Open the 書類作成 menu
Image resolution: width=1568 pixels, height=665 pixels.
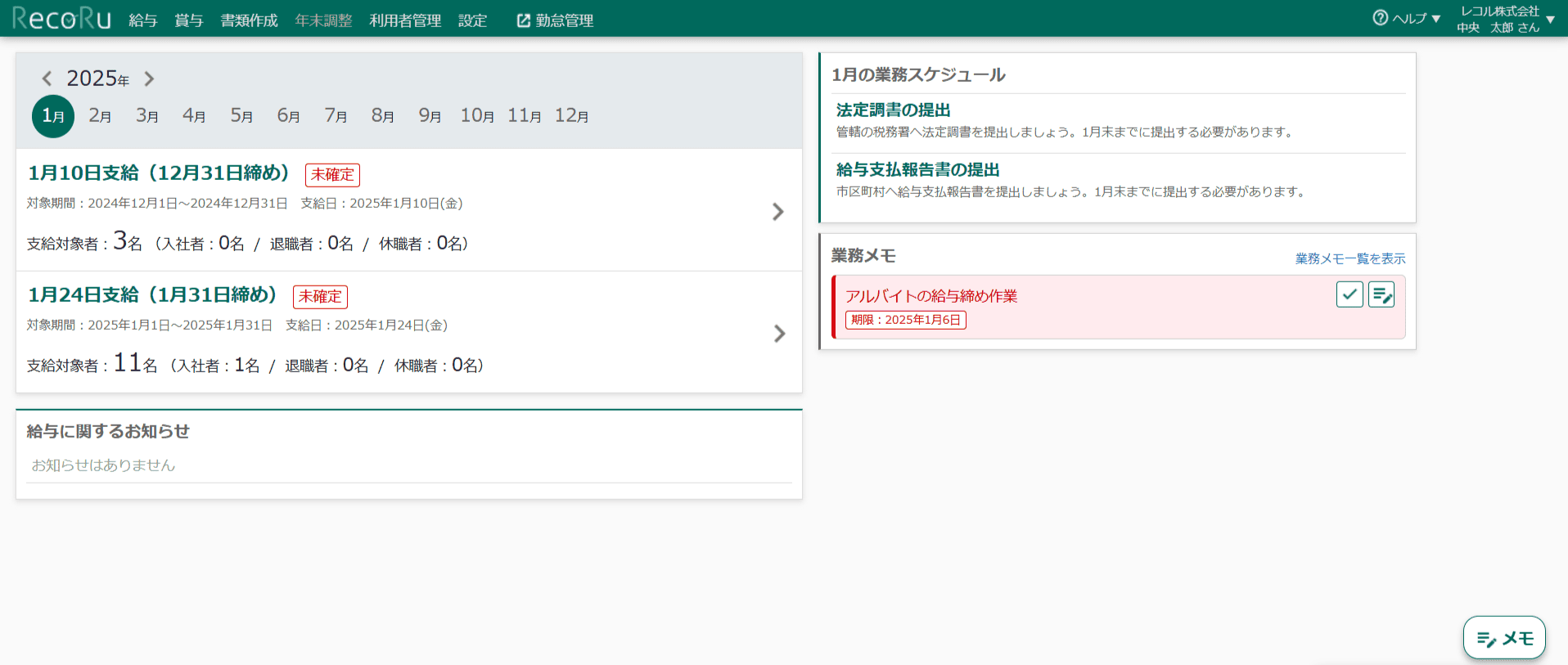(249, 20)
